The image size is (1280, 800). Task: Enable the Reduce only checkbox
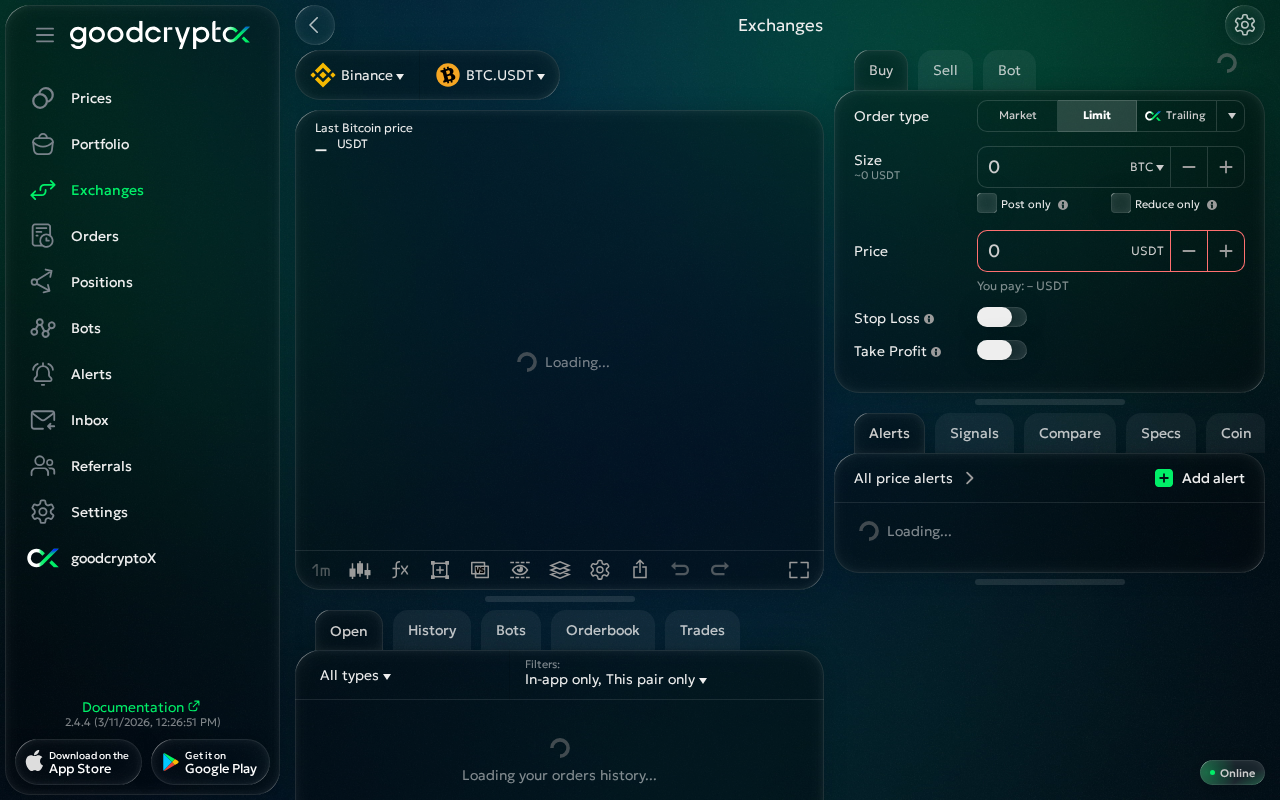[1121, 204]
